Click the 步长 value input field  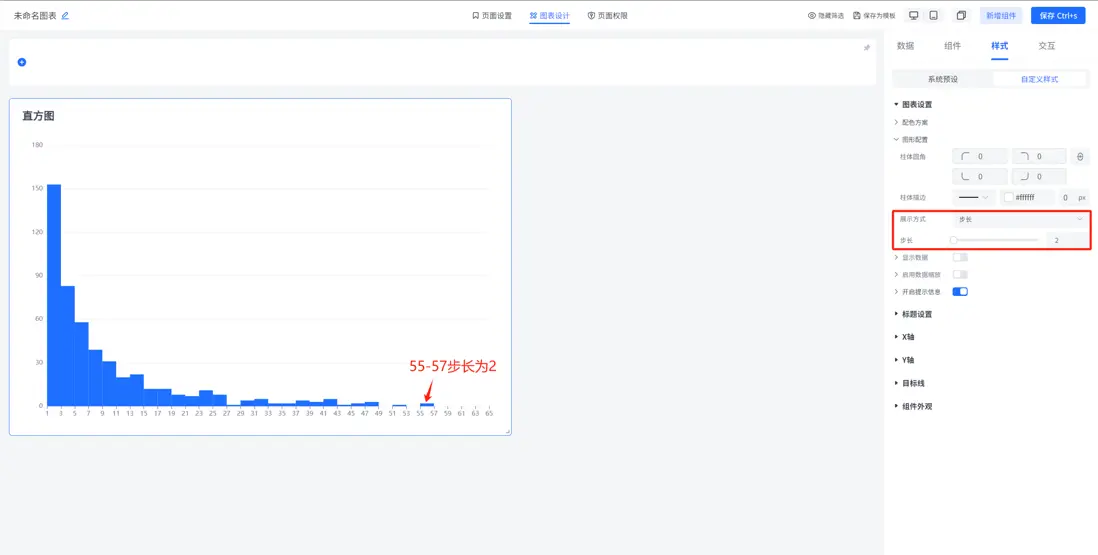pos(1065,240)
